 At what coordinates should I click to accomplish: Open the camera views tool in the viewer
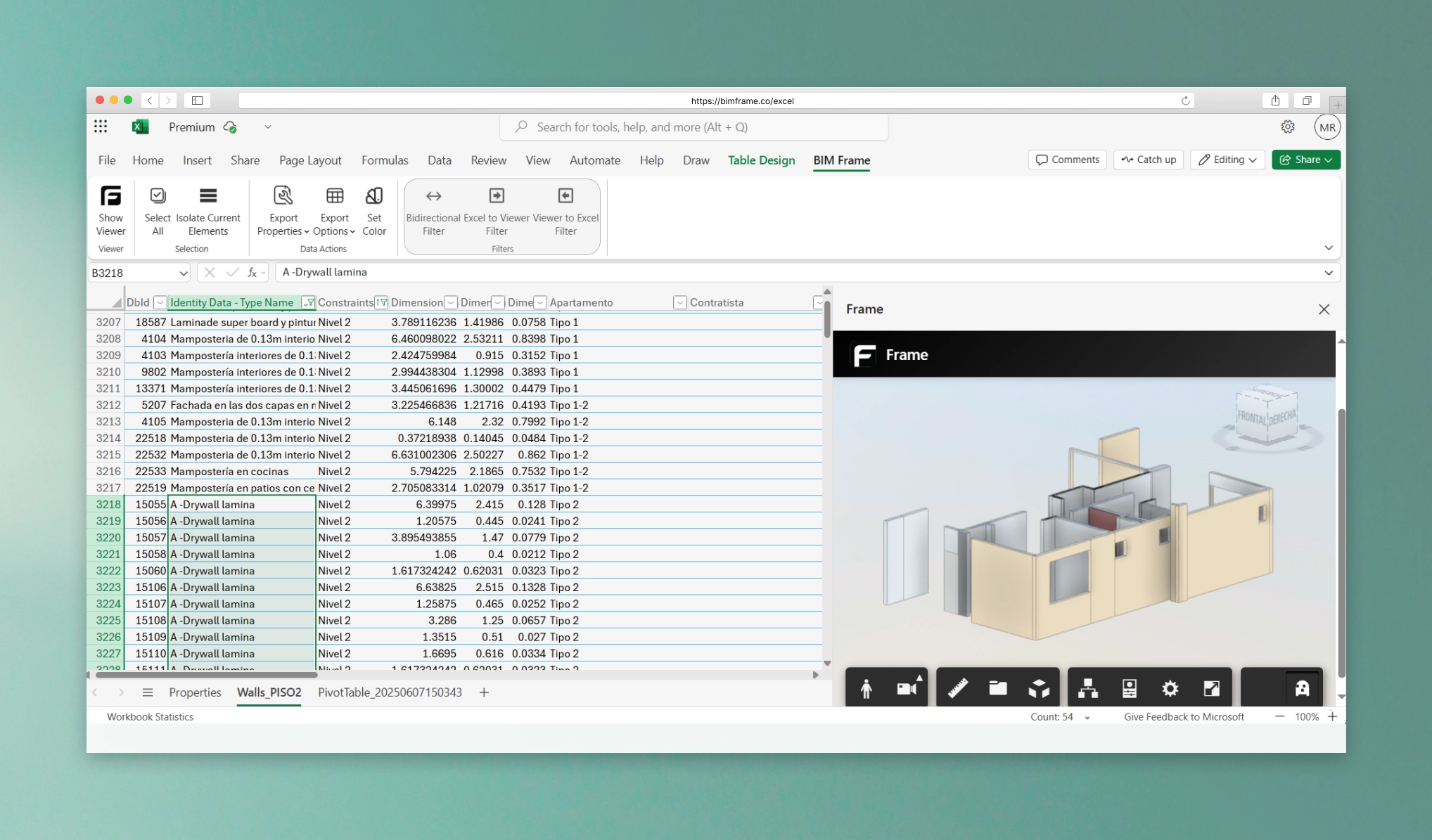(x=907, y=687)
